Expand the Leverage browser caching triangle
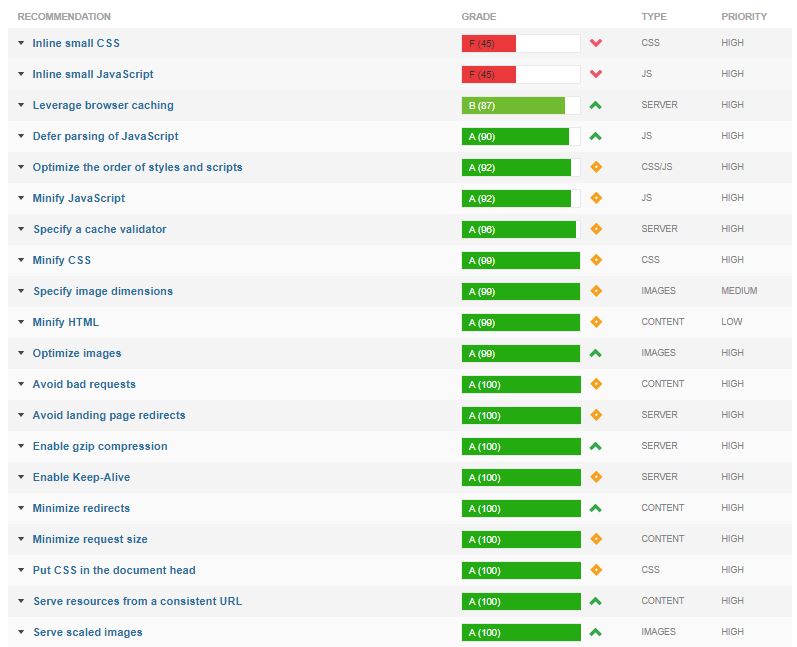Screen dimensions: 797x647 pos(21,105)
